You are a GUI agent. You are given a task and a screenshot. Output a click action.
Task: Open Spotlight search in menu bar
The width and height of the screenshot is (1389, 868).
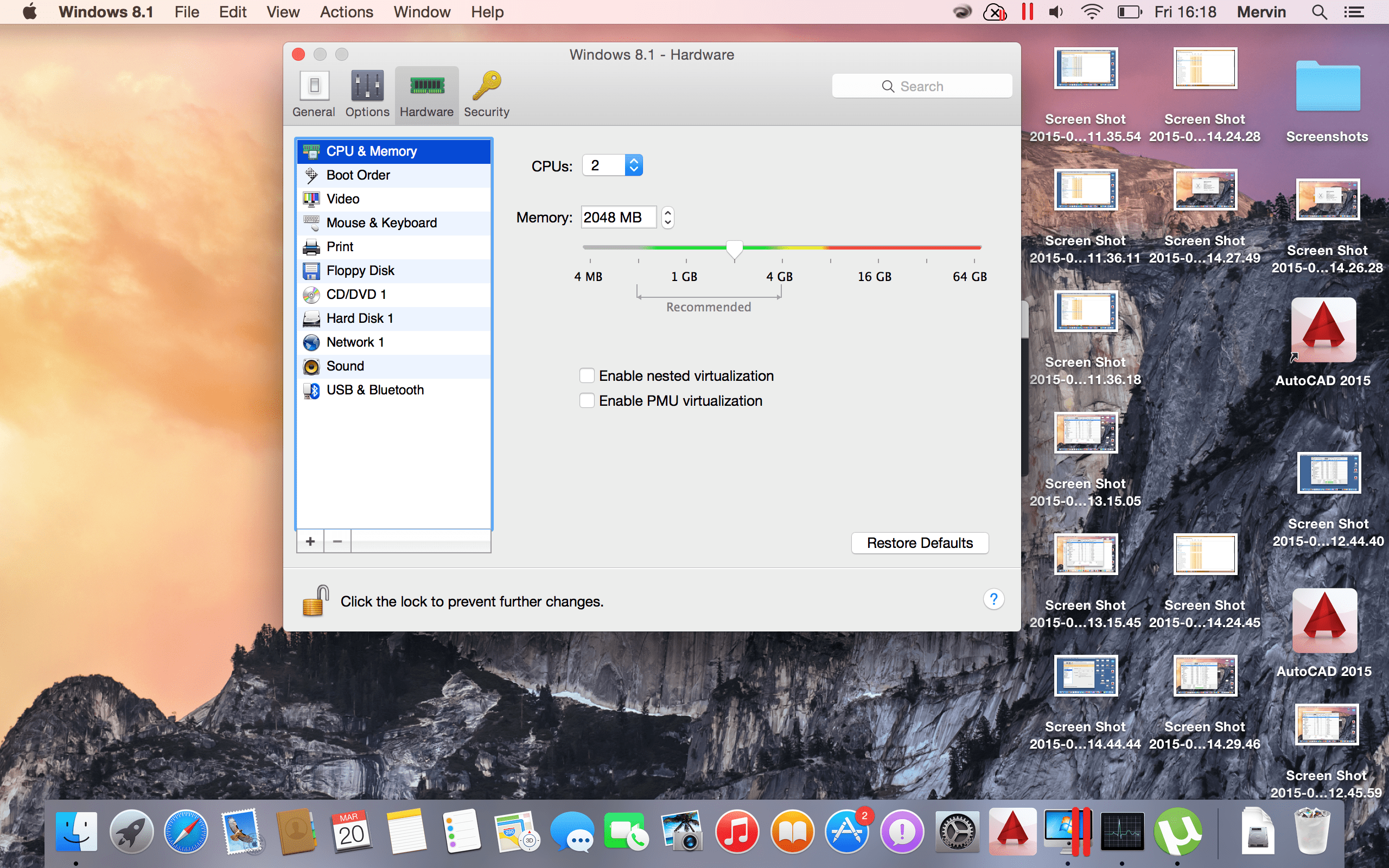coord(1319,12)
